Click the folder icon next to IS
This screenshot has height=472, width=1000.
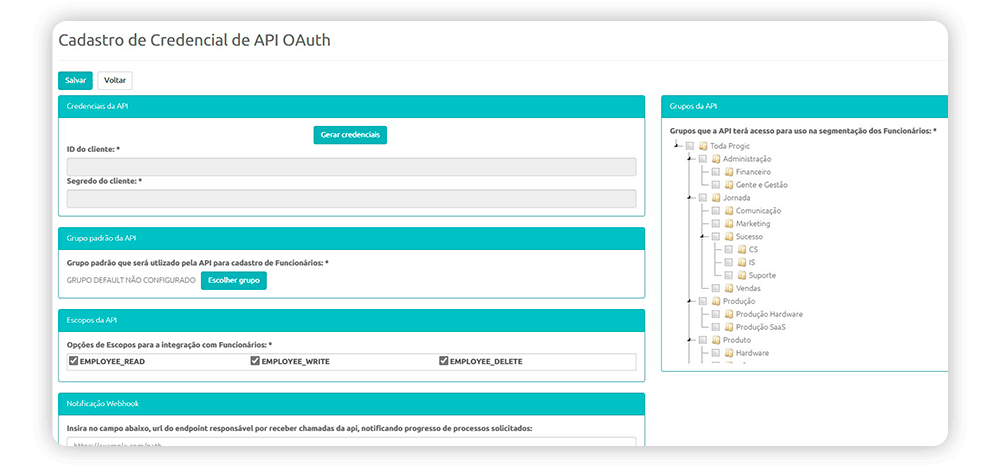coord(741,262)
